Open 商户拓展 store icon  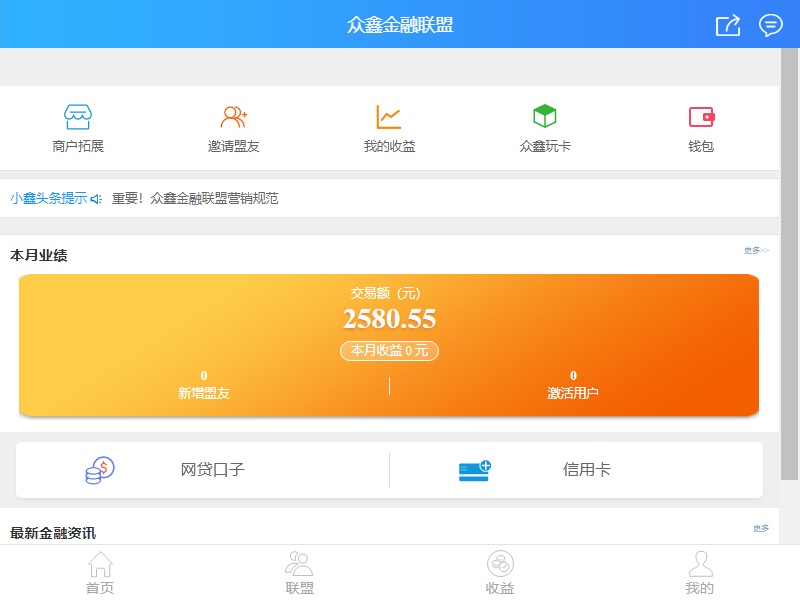(78, 117)
